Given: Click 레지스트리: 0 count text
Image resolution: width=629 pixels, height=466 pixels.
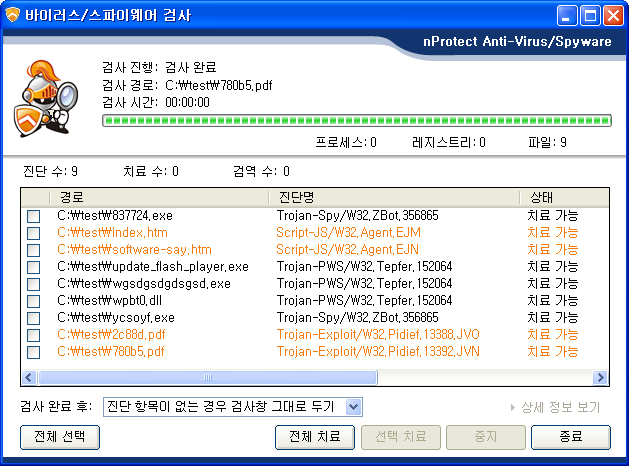Looking at the screenshot, I should coord(449,142).
